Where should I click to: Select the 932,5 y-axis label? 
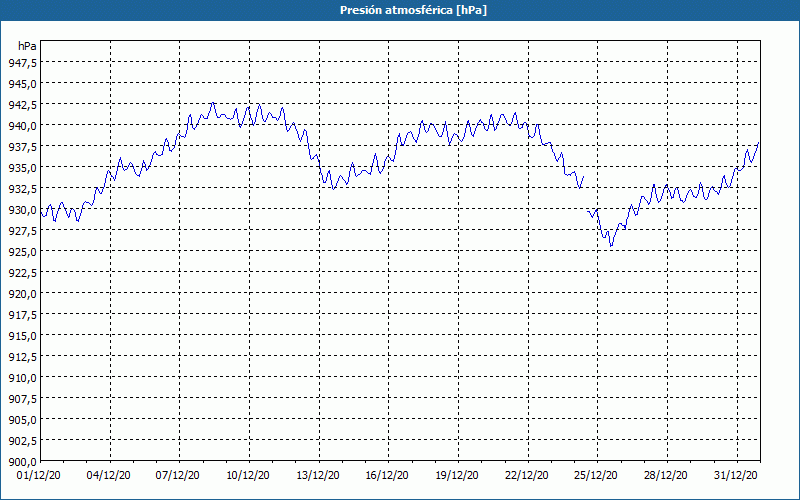pyautogui.click(x=22, y=188)
